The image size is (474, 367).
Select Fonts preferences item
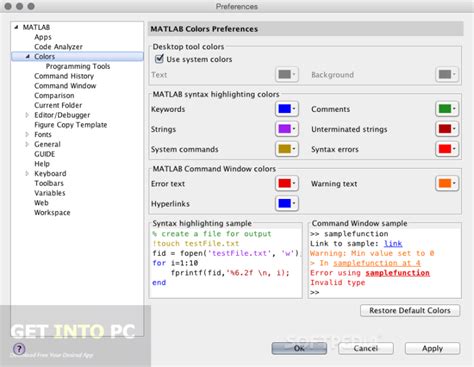click(x=43, y=134)
